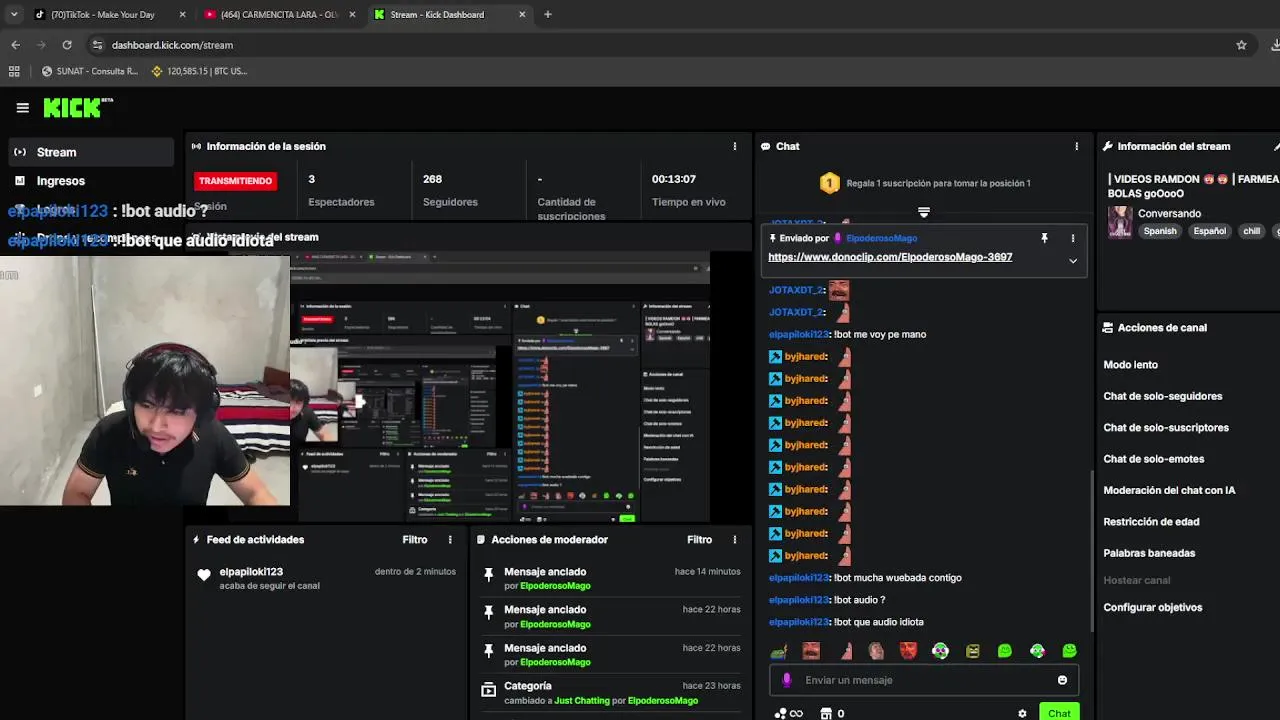Click the Enviar un mensaje input field
Viewport: 1280px width, 720px height.
(924, 680)
